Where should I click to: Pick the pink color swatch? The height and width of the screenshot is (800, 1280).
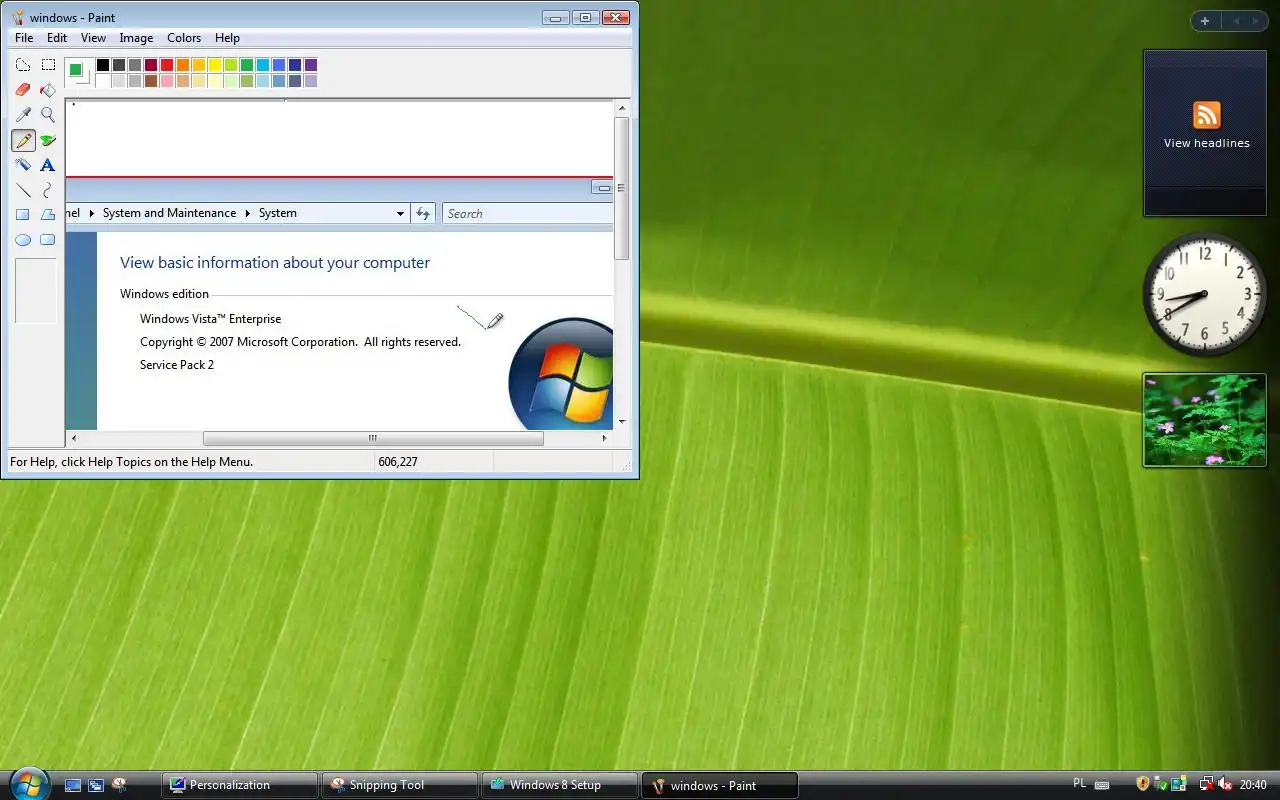pos(167,81)
